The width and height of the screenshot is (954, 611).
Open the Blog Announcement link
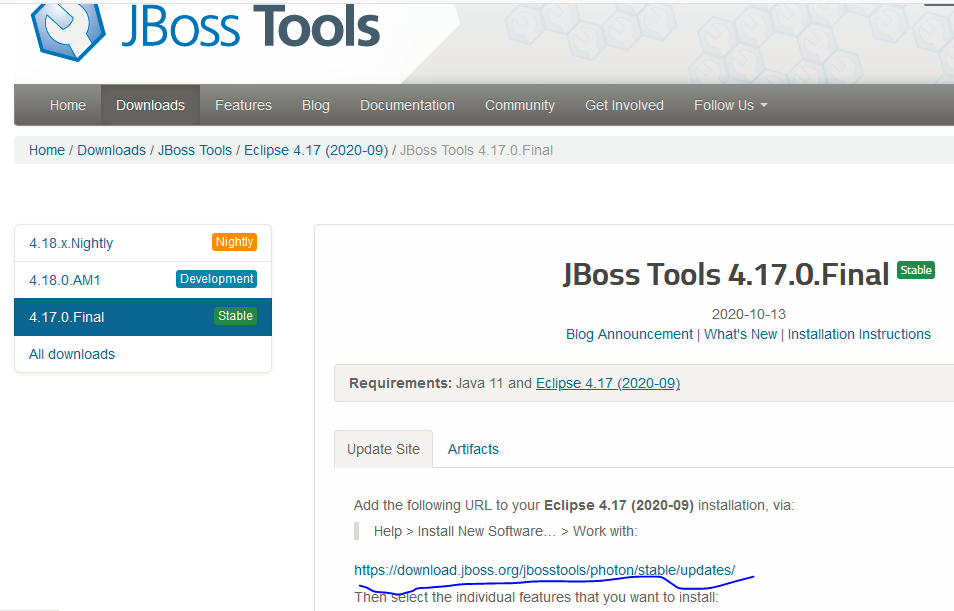[629, 334]
